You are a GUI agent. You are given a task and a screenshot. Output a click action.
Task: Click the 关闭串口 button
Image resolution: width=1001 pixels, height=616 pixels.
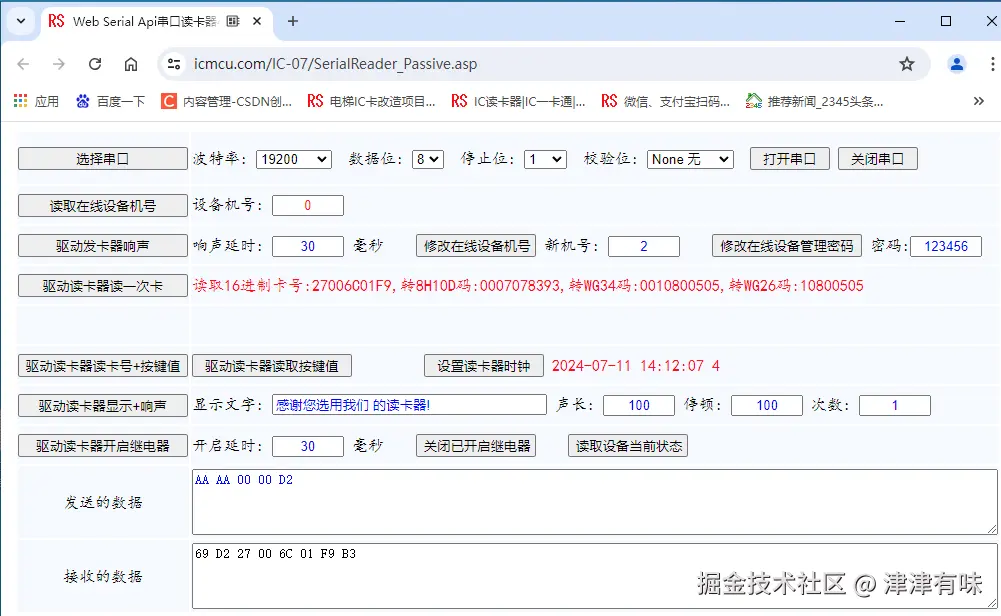(878, 159)
